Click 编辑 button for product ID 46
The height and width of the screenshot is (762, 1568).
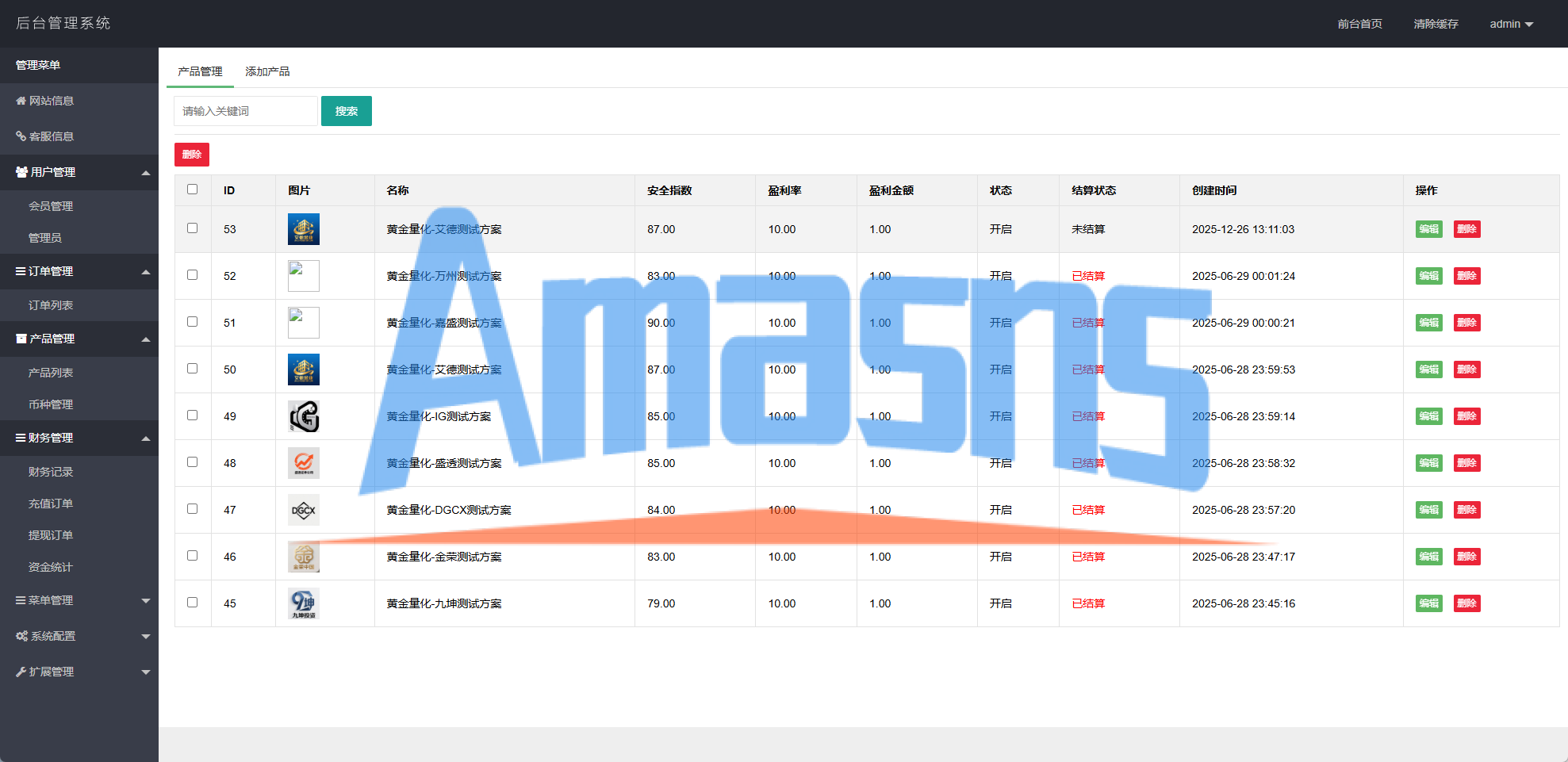pyautogui.click(x=1429, y=557)
